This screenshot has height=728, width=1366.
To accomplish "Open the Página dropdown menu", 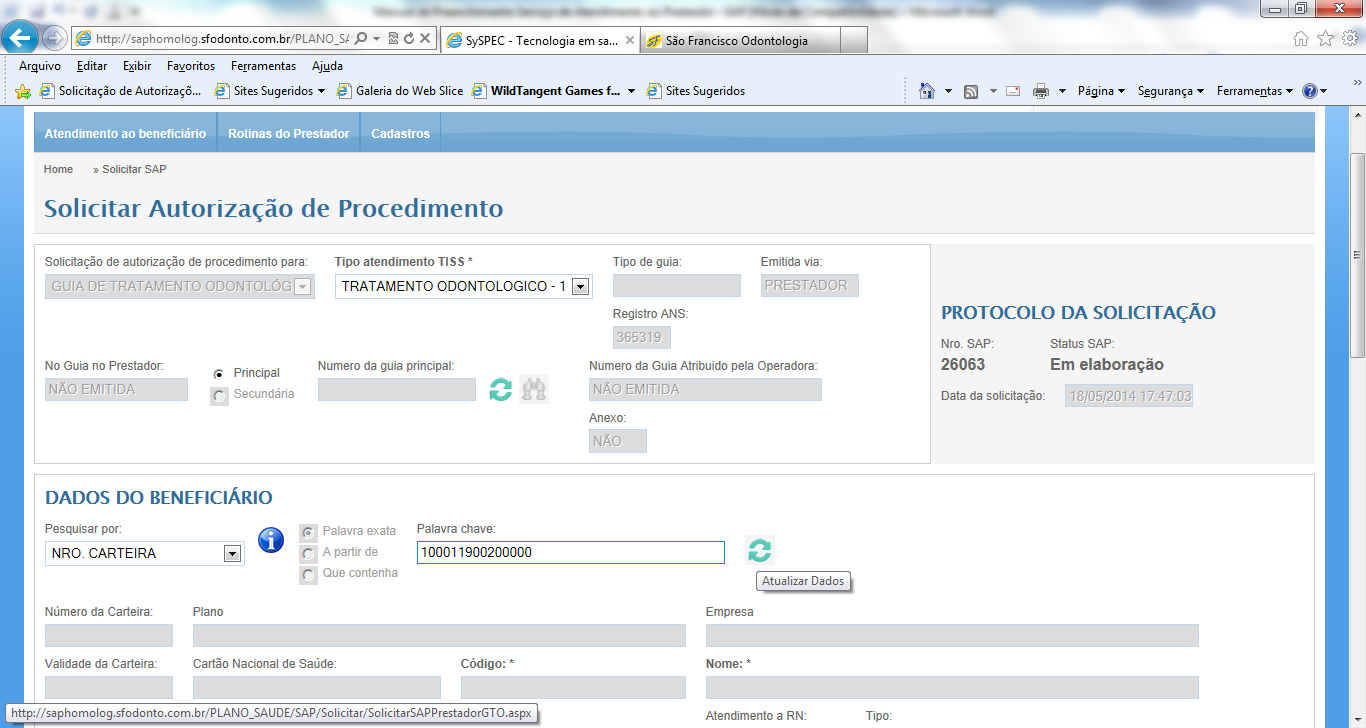I will point(1101,91).
